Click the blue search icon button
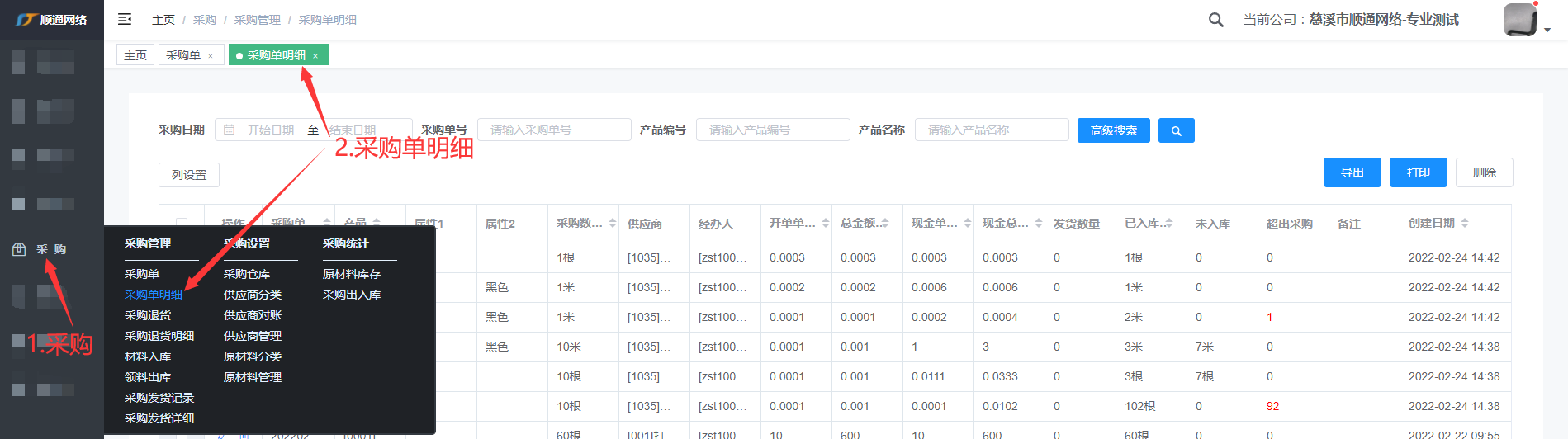Screen dimensions: 1568x439 pyautogui.click(x=1176, y=130)
